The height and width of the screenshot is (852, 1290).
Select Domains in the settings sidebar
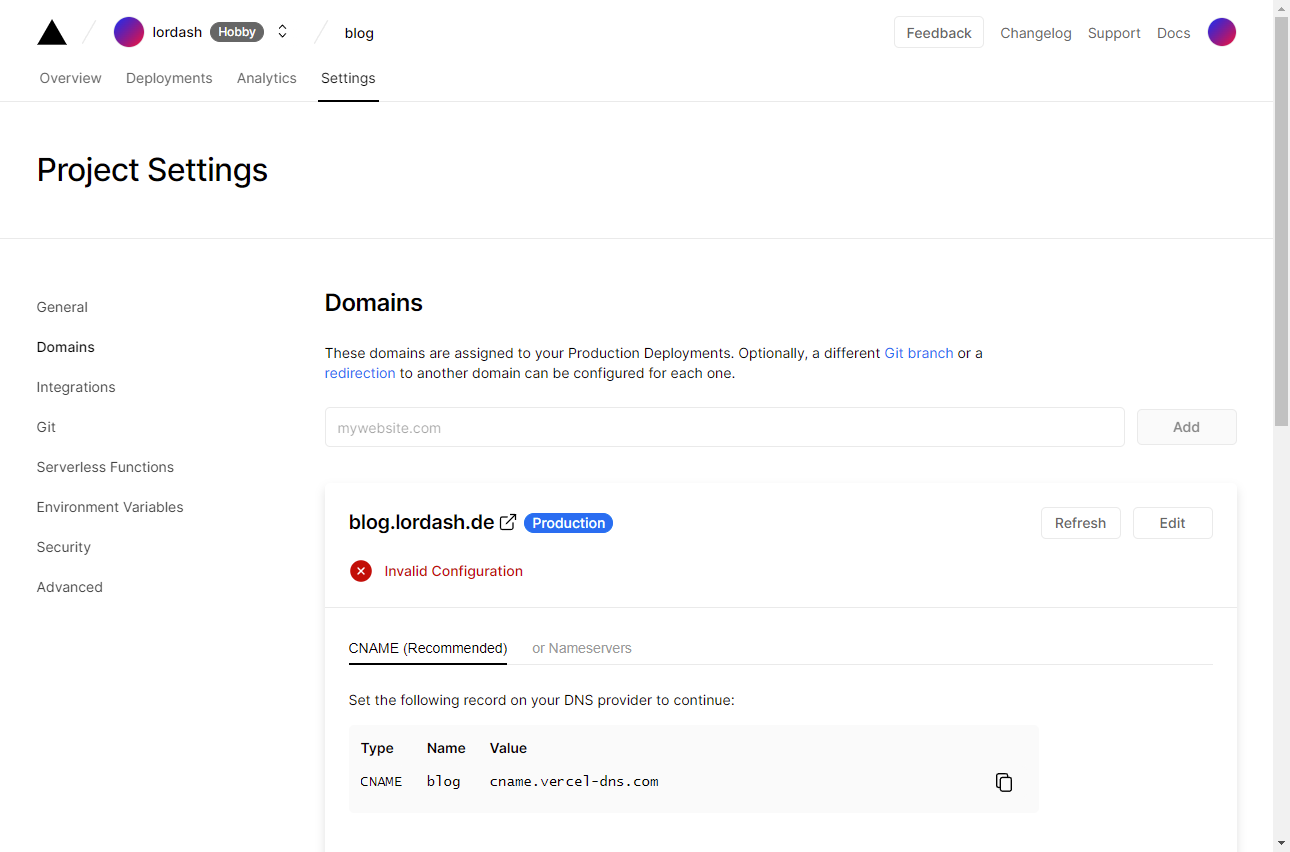click(66, 347)
